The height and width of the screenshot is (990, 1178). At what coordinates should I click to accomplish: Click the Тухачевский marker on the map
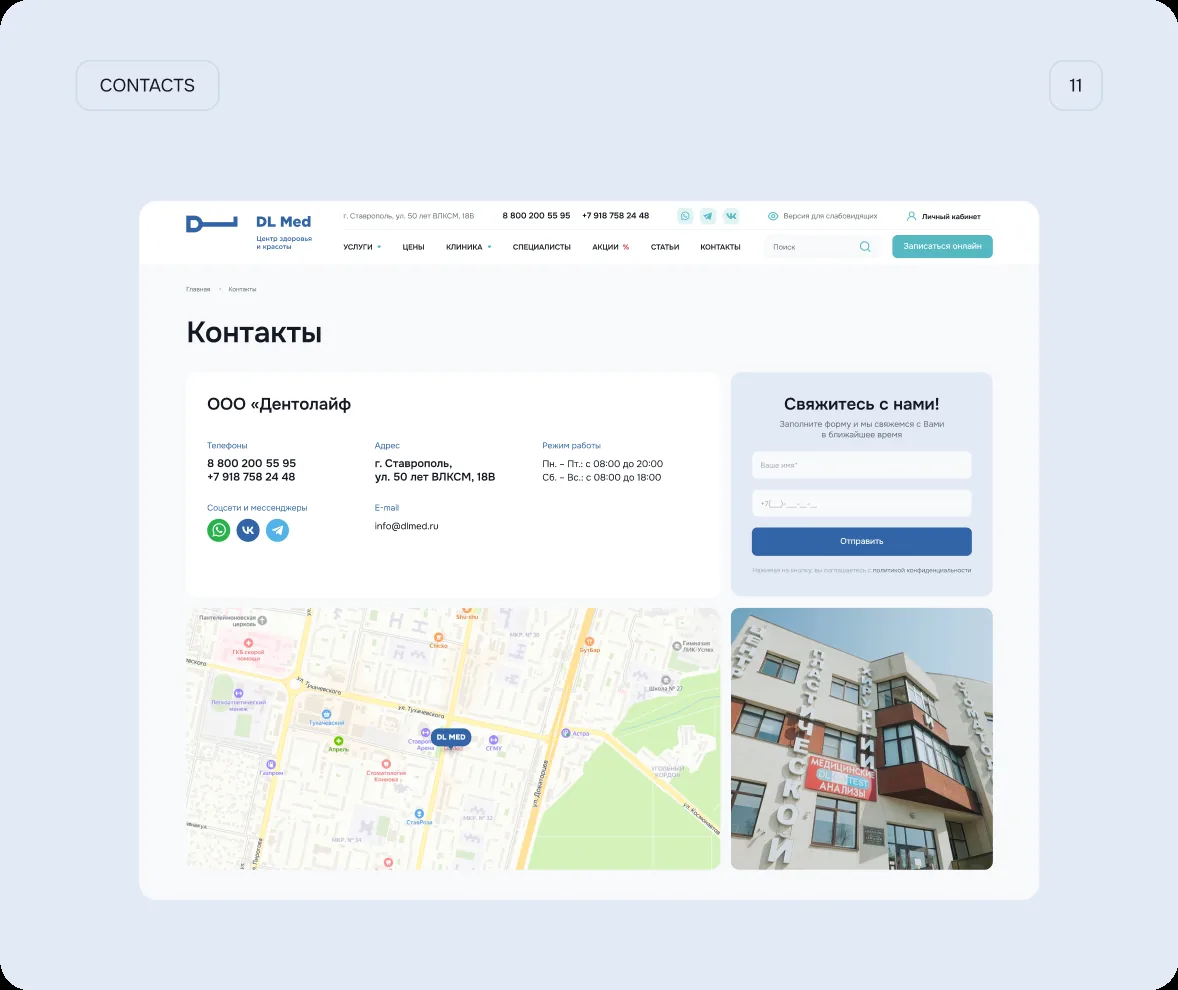[326, 714]
